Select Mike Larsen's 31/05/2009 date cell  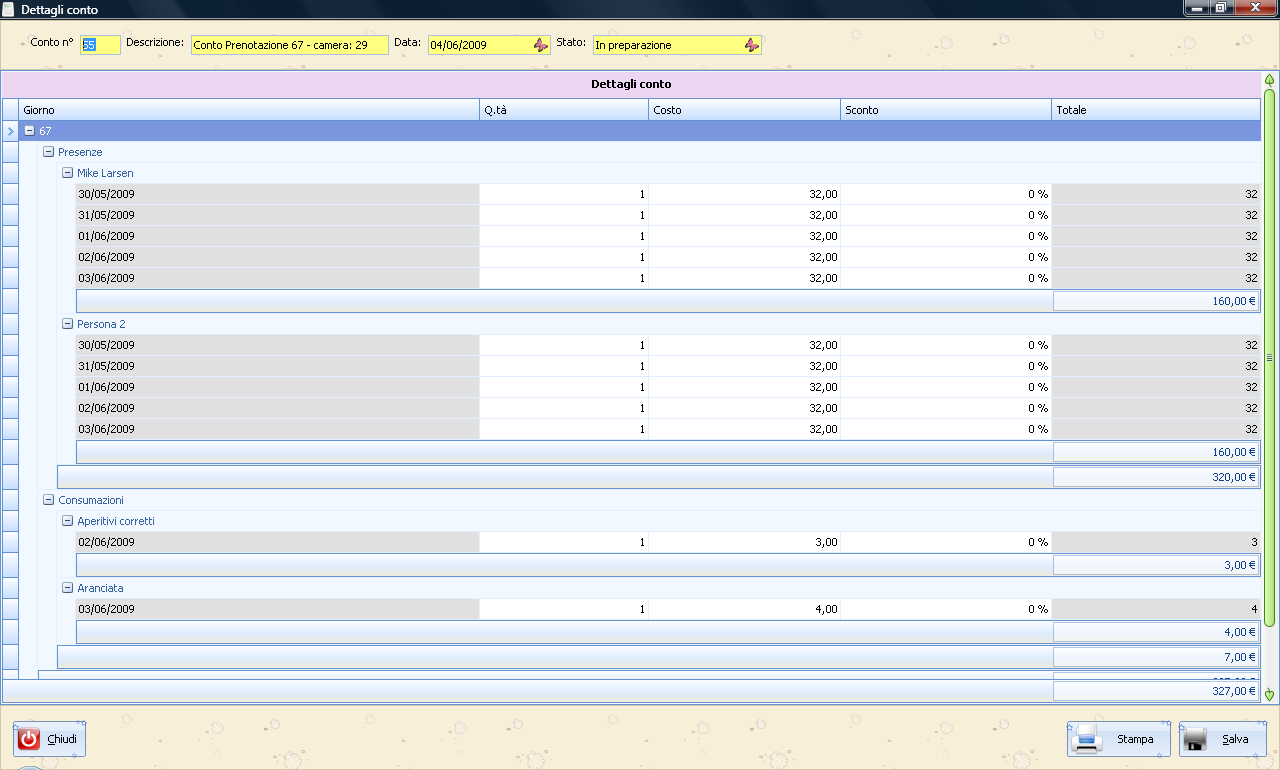coord(278,215)
